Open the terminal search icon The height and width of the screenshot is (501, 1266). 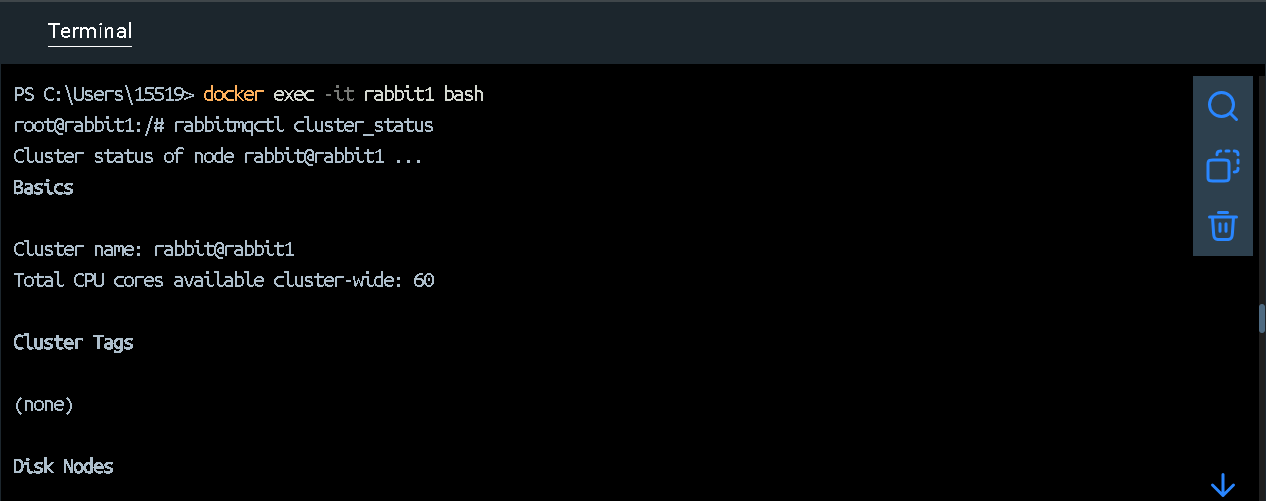coord(1222,106)
